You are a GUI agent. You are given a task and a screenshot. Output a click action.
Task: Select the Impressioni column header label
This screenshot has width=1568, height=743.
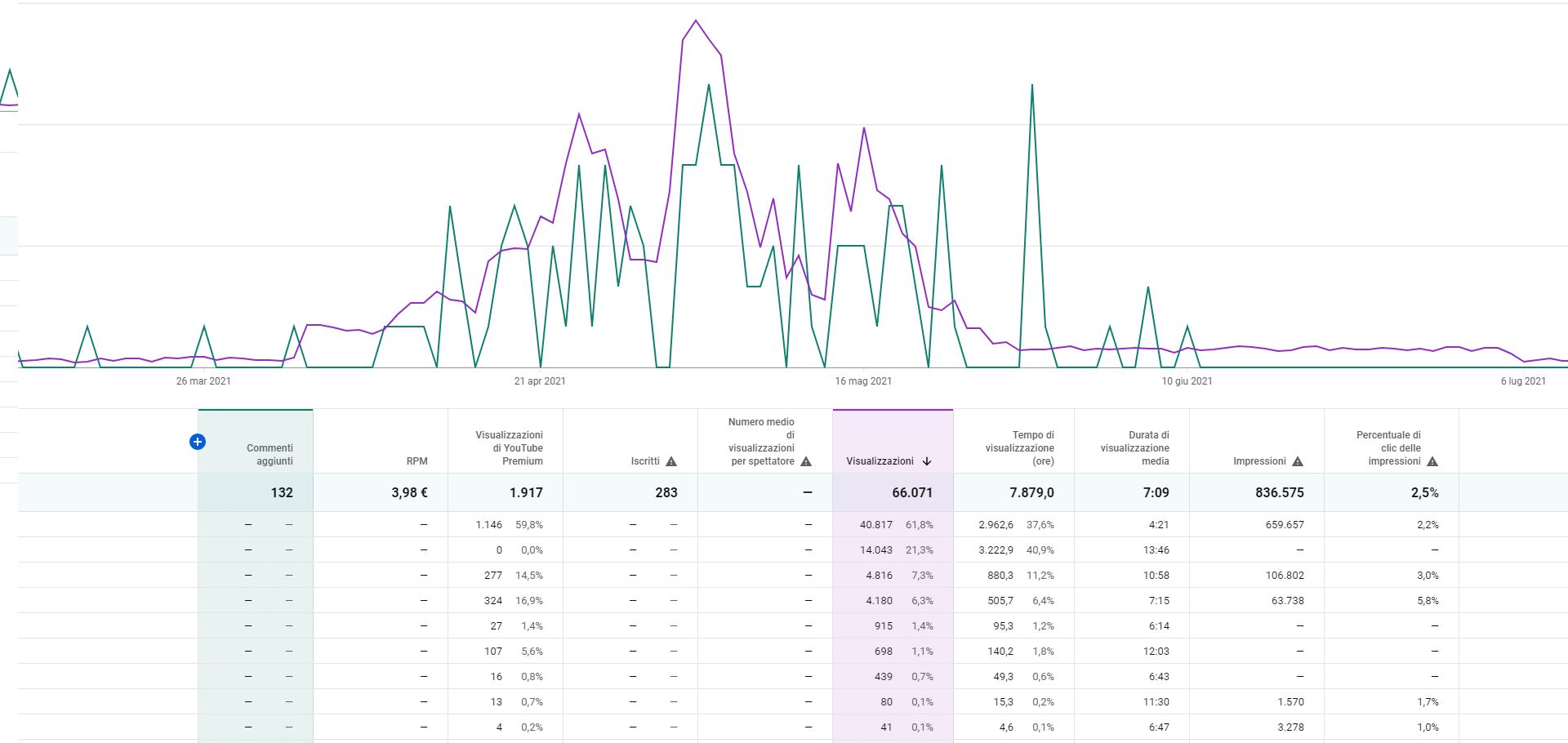[x=1259, y=461]
